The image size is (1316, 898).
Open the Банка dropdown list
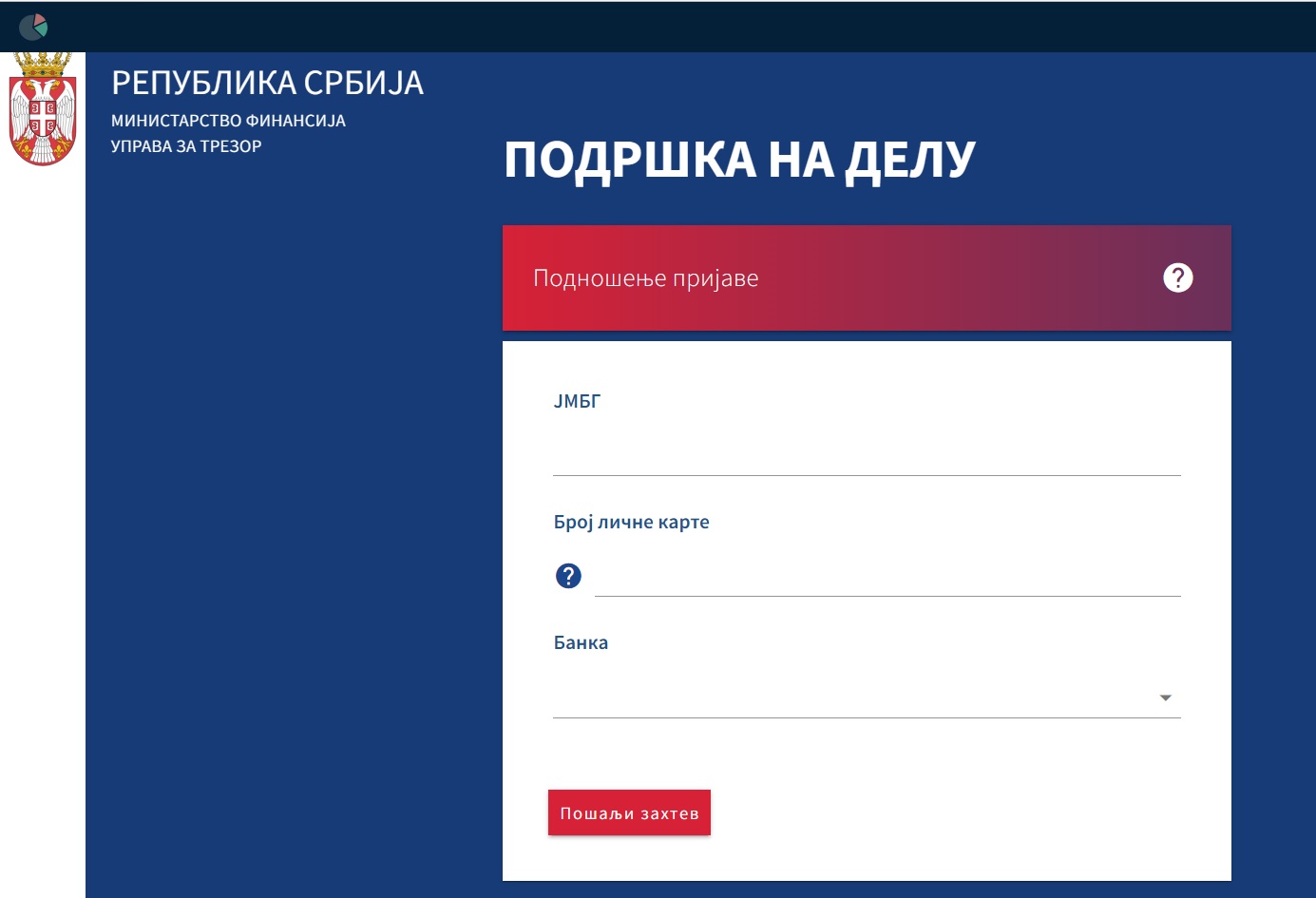867,697
